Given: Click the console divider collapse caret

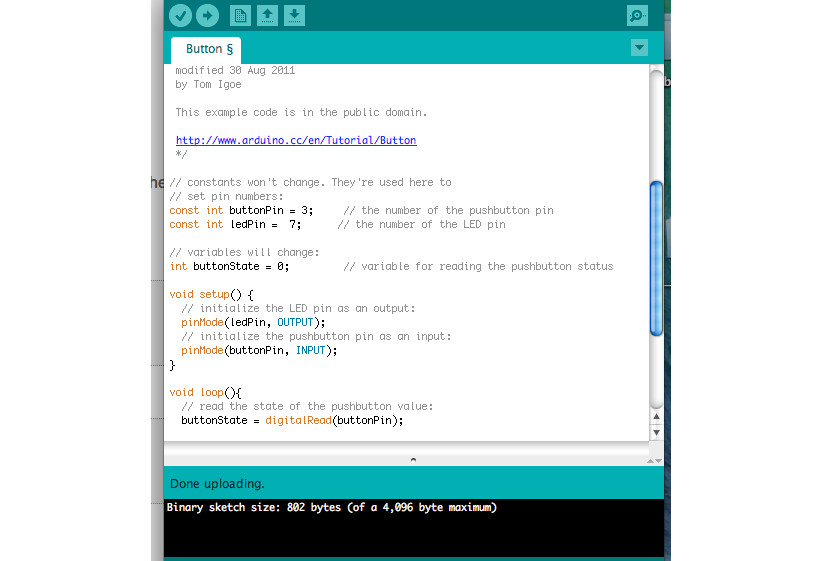Looking at the screenshot, I should click(x=413, y=460).
